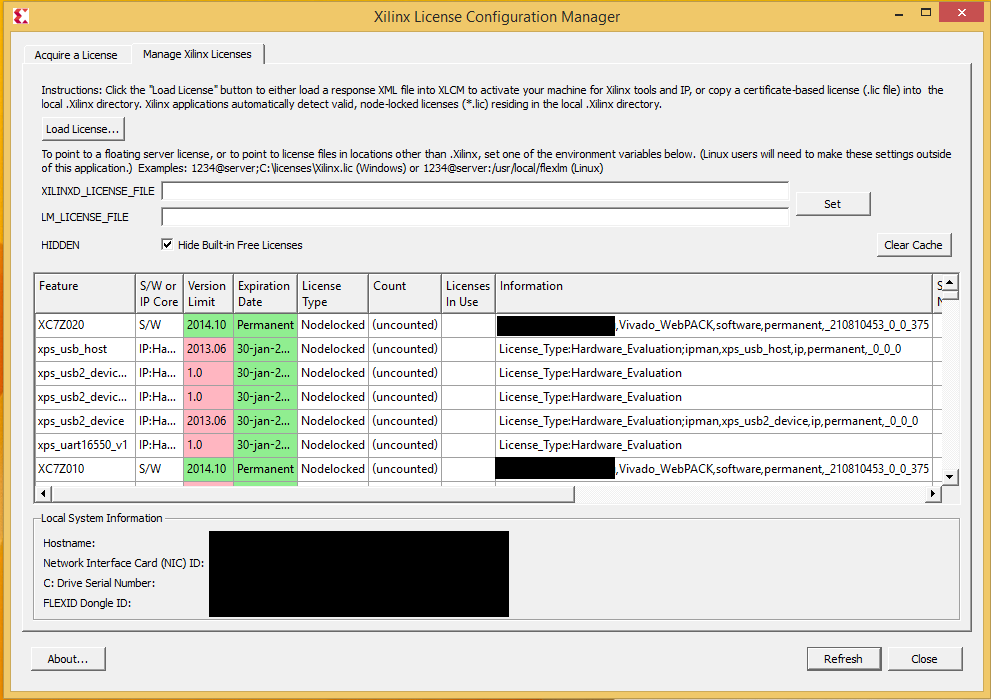
Task: Minimize the License Configuration Manager window
Action: pyautogui.click(x=899, y=13)
